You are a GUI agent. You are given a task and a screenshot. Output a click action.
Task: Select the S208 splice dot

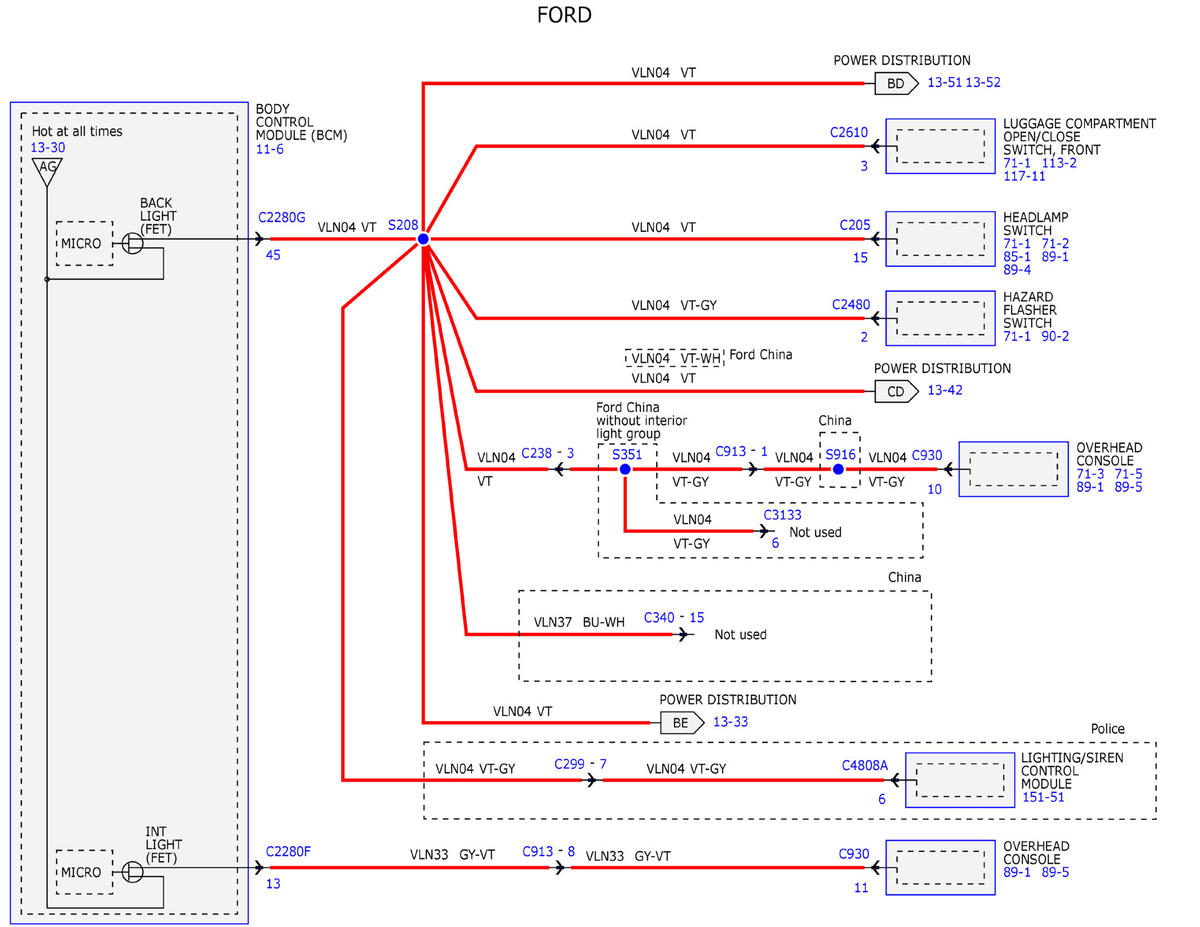[423, 239]
